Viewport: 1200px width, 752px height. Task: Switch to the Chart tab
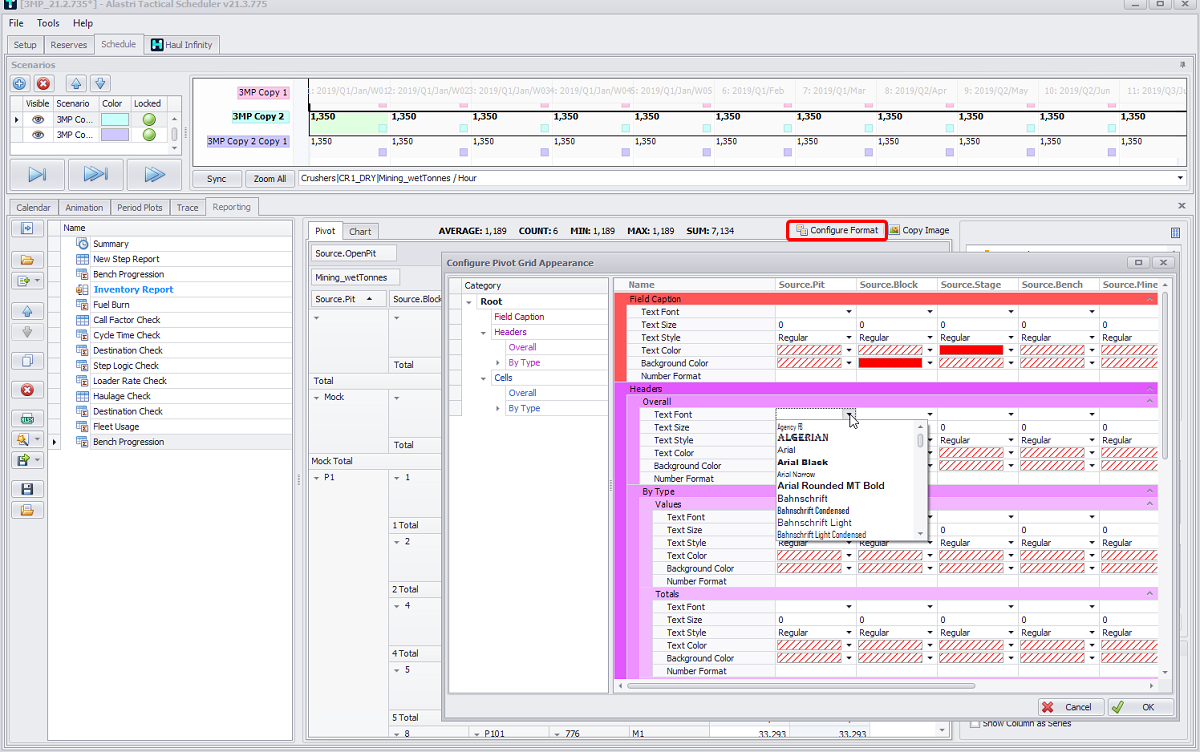[360, 231]
